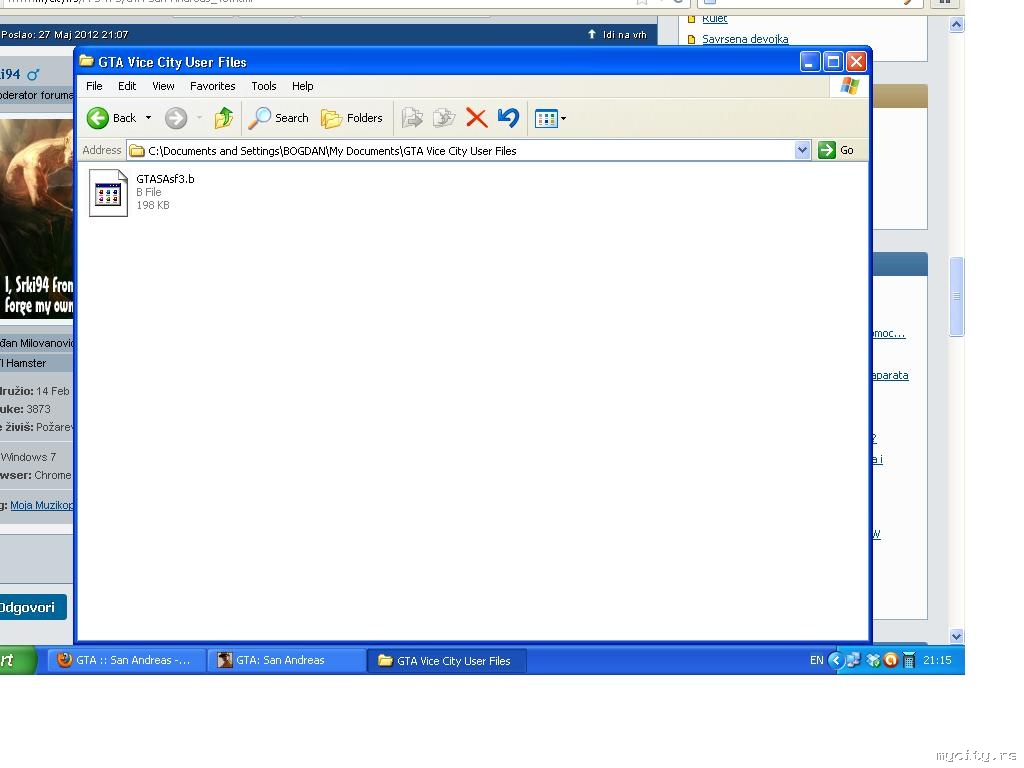Open the Rulet link in sidebar

coord(714,19)
